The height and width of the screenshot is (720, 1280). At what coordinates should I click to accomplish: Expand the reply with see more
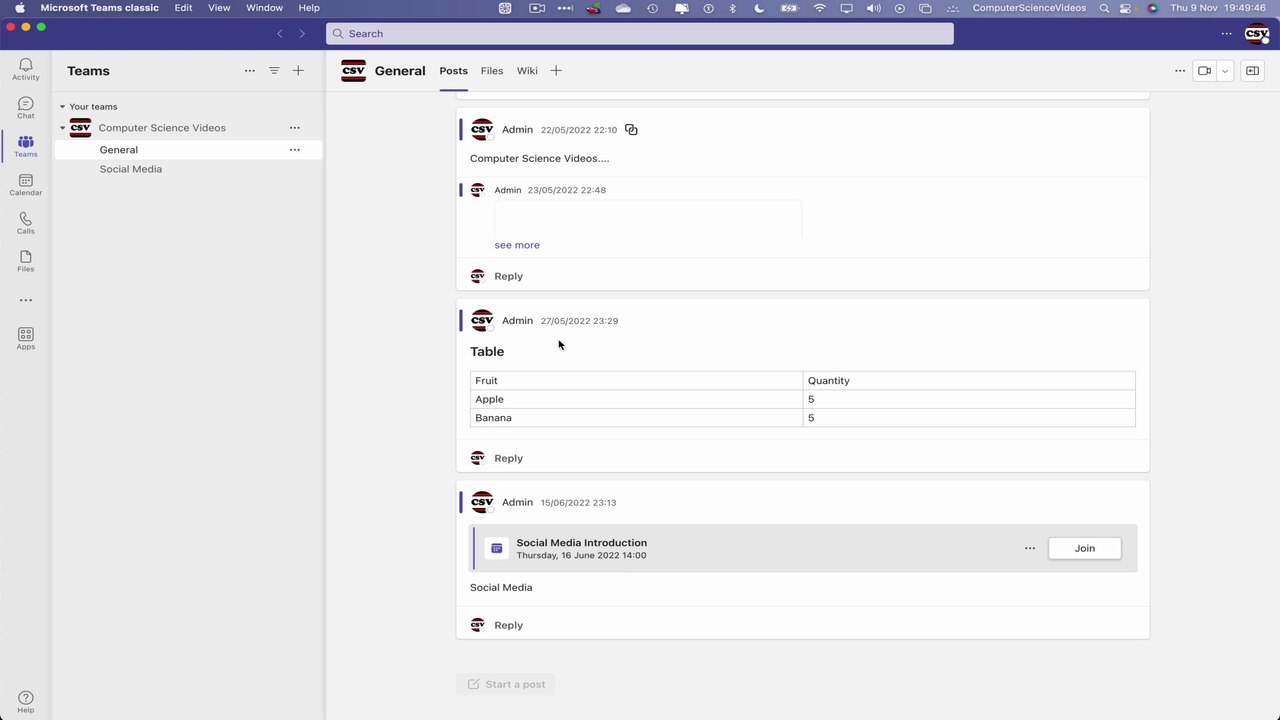517,245
